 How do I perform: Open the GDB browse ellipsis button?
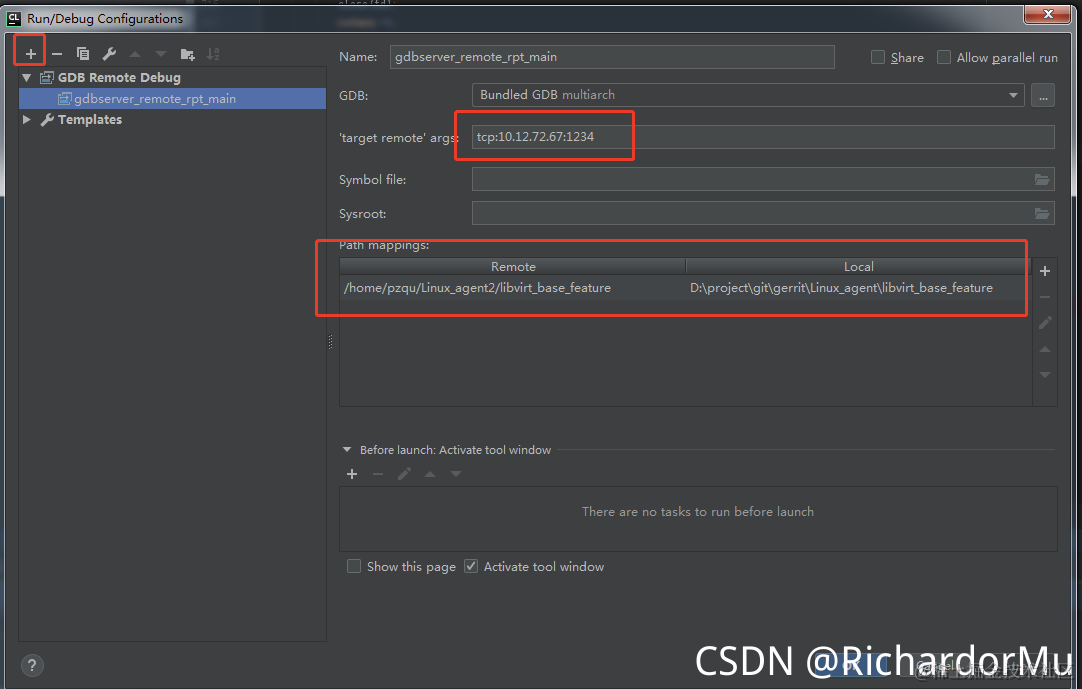(x=1043, y=95)
